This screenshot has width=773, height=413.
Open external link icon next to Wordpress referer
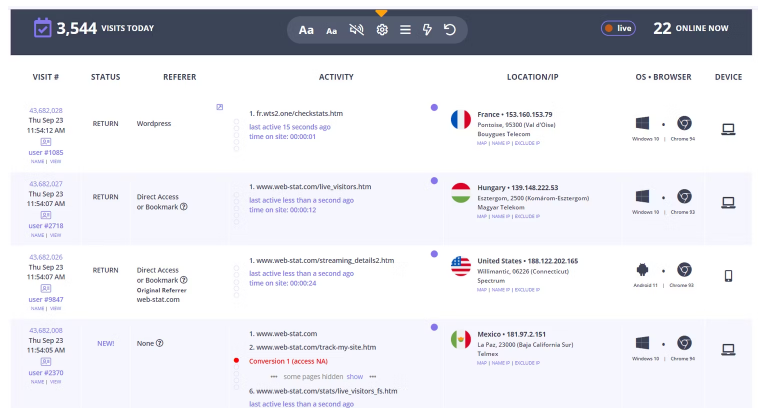[x=220, y=107]
